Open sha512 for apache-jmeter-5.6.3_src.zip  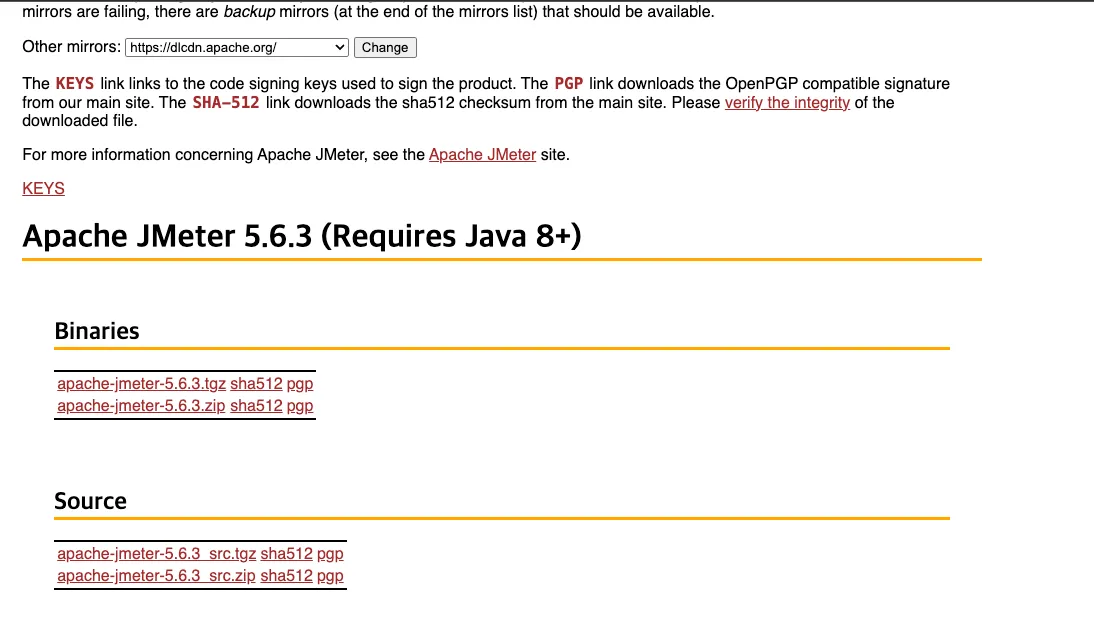click(x=286, y=576)
